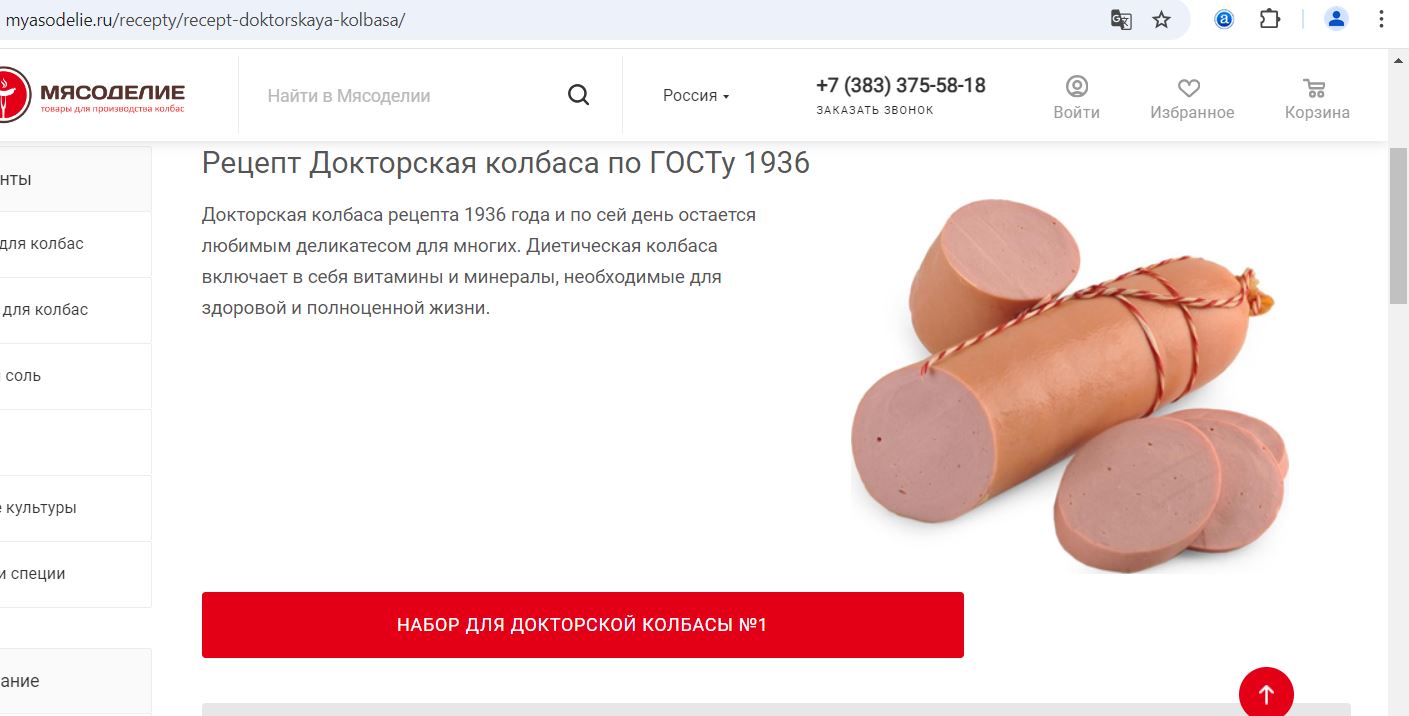This screenshot has width=1409, height=716.
Task: Click the page vertical scrollbar thumb
Action: 1398,225
